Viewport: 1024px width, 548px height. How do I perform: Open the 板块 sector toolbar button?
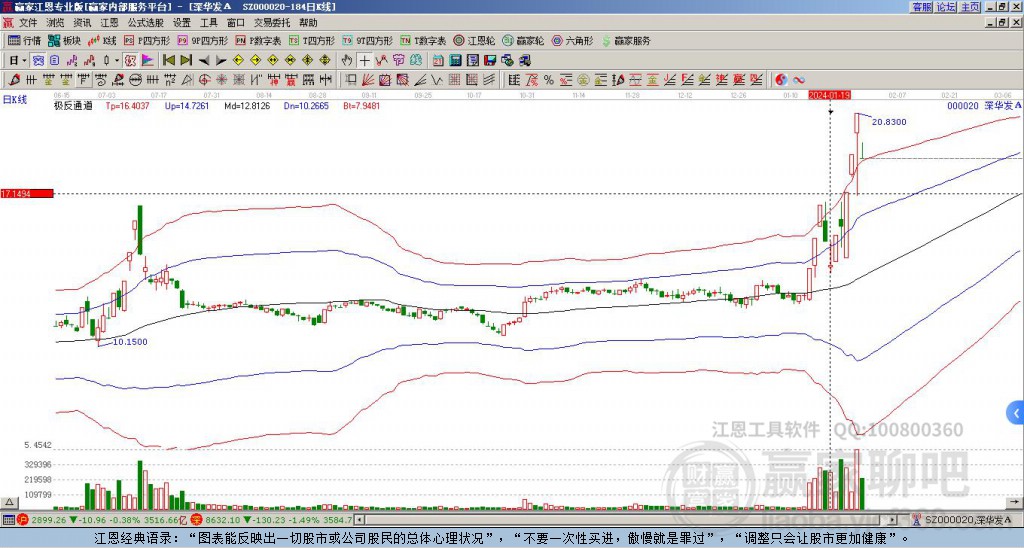pos(64,40)
